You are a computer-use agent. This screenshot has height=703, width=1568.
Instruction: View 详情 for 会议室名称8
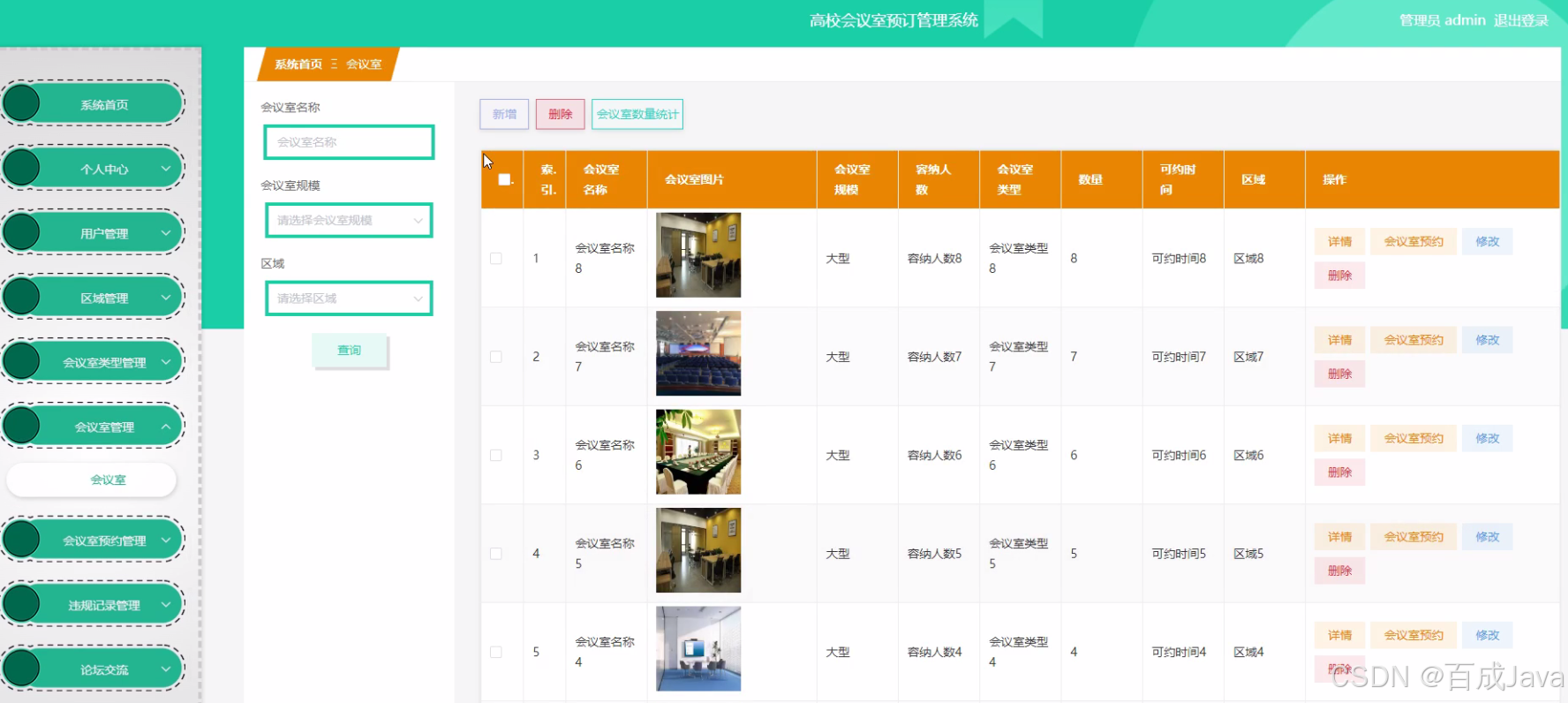pyautogui.click(x=1339, y=241)
